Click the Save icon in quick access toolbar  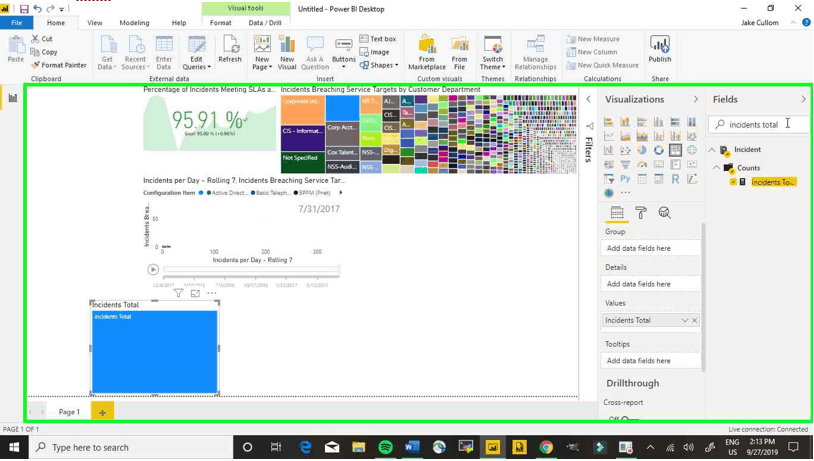pyautogui.click(x=24, y=9)
